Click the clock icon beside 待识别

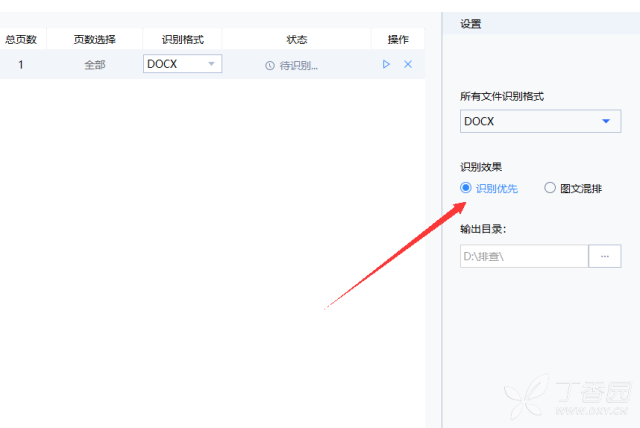point(269,65)
